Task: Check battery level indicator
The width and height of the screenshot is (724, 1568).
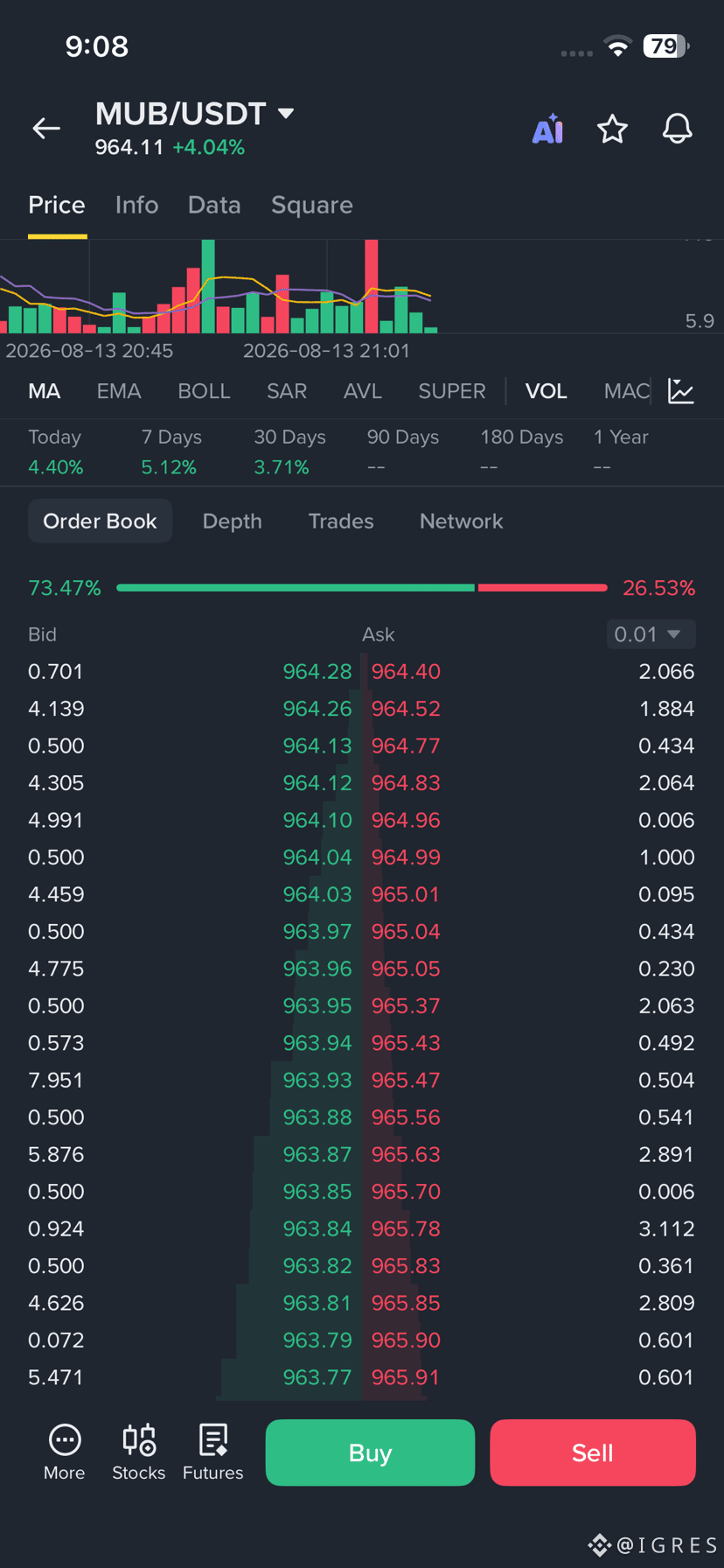Action: click(666, 46)
